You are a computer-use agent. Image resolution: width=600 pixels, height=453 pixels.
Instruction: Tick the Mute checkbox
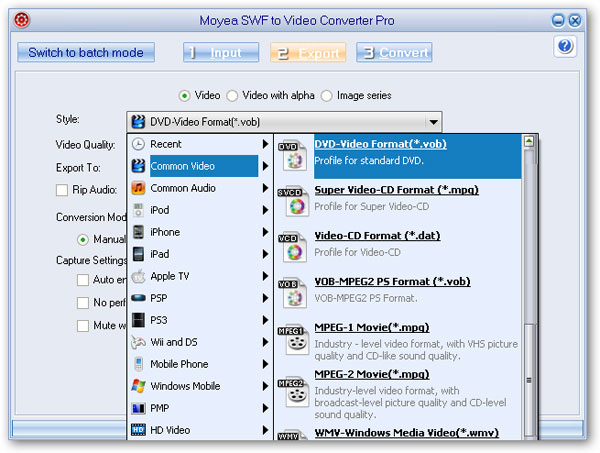coord(83,326)
